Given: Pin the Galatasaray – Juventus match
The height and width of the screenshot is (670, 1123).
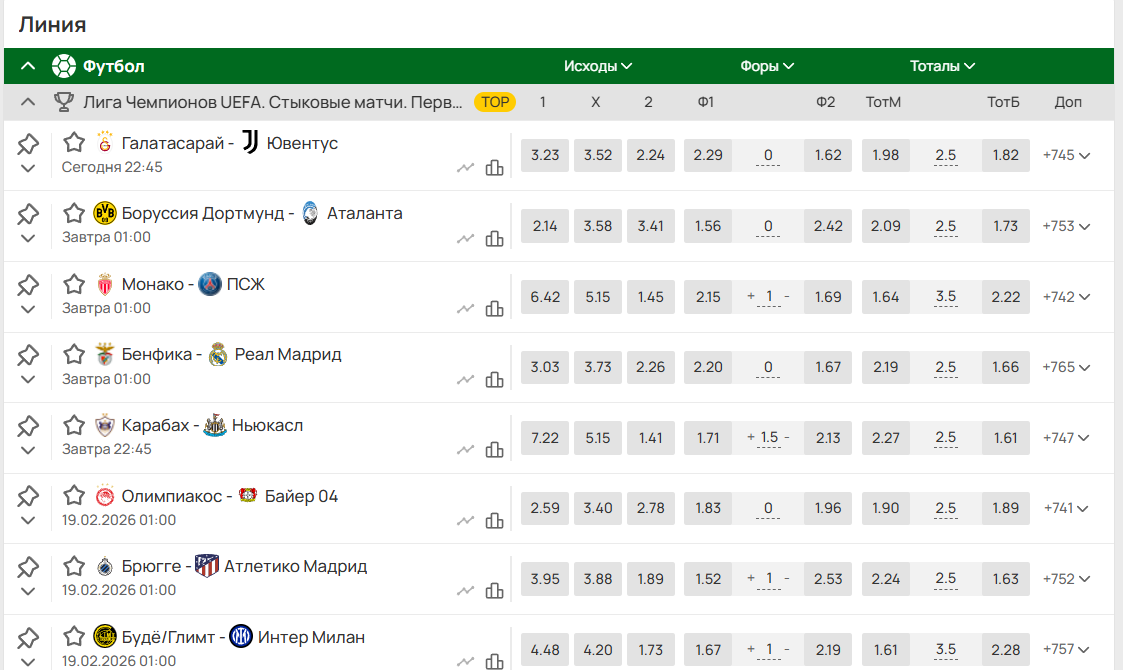Looking at the screenshot, I should tap(28, 143).
